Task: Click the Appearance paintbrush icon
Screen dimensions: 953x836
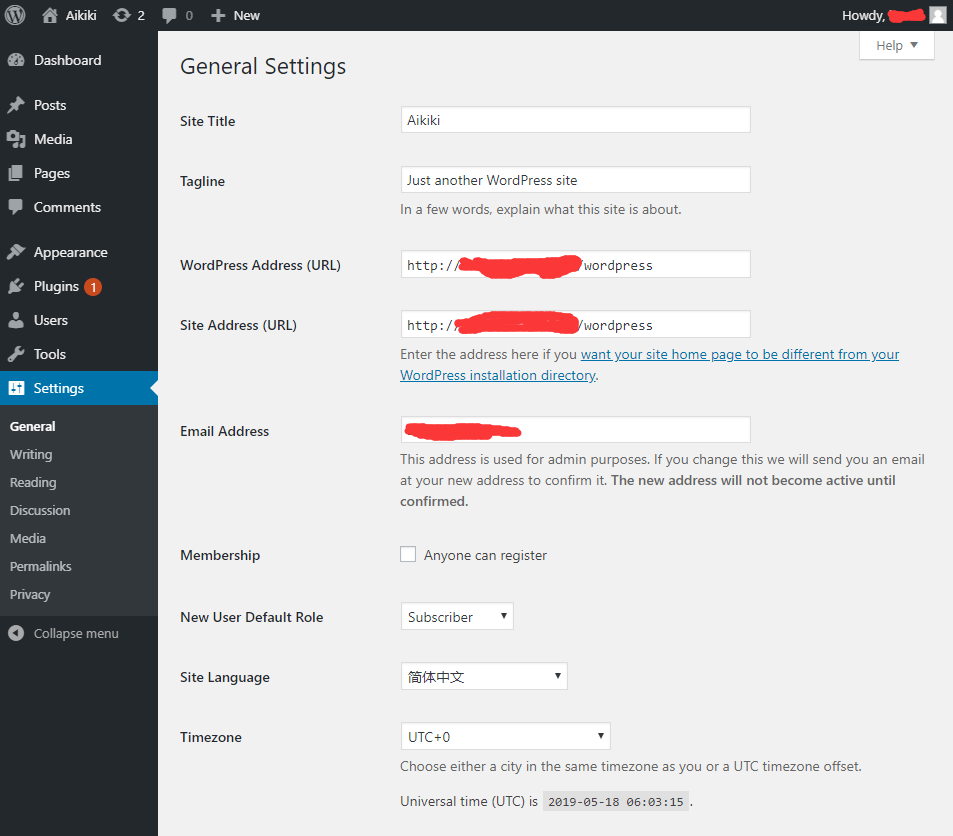Action: pyautogui.click(x=16, y=252)
